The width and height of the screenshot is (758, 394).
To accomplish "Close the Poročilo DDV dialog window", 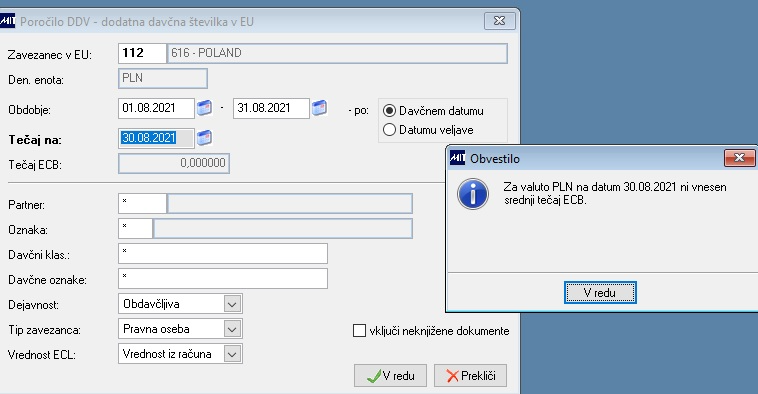I will [x=499, y=21].
